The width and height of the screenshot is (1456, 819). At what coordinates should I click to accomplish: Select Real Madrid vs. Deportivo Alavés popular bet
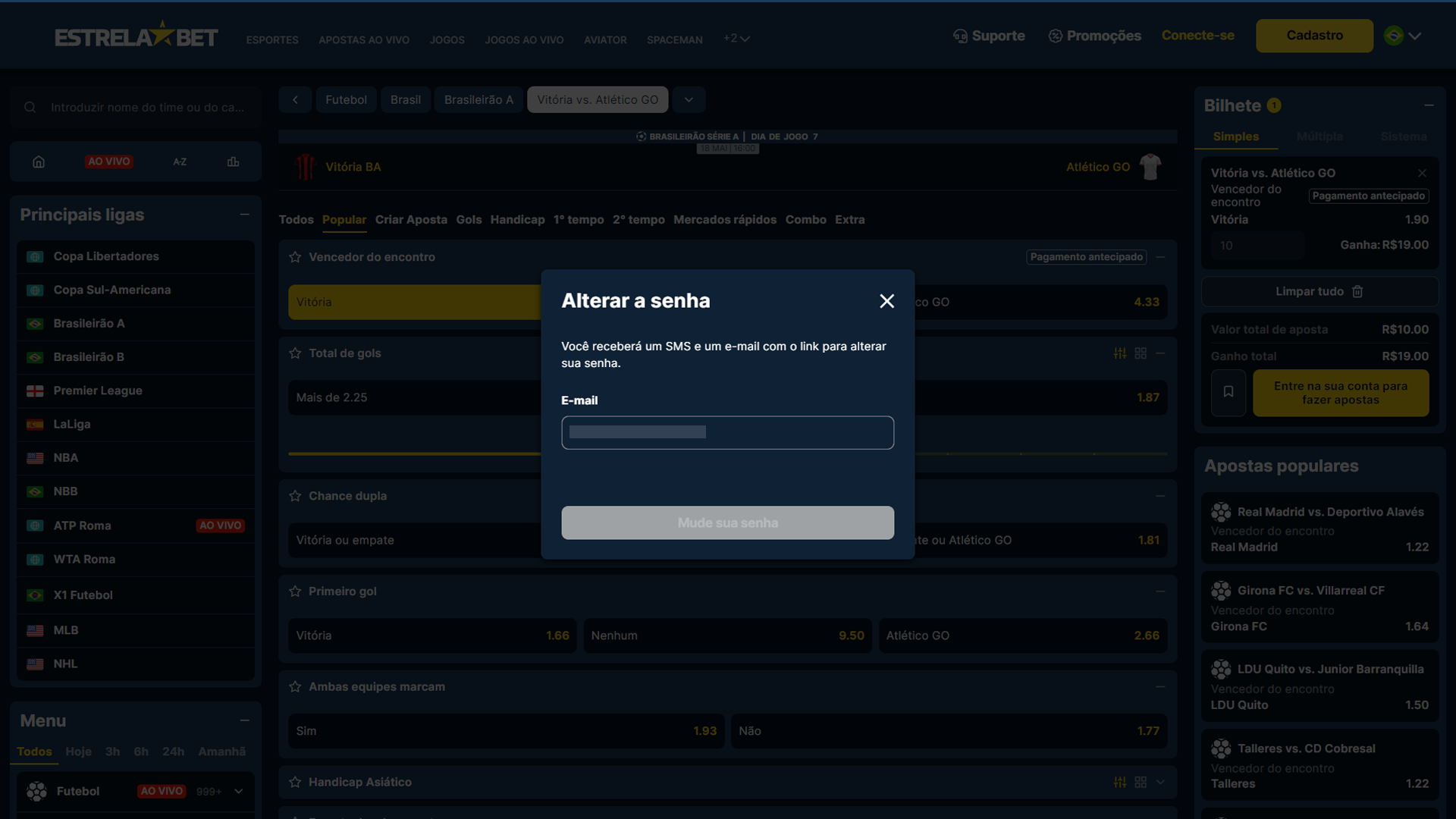click(1319, 529)
